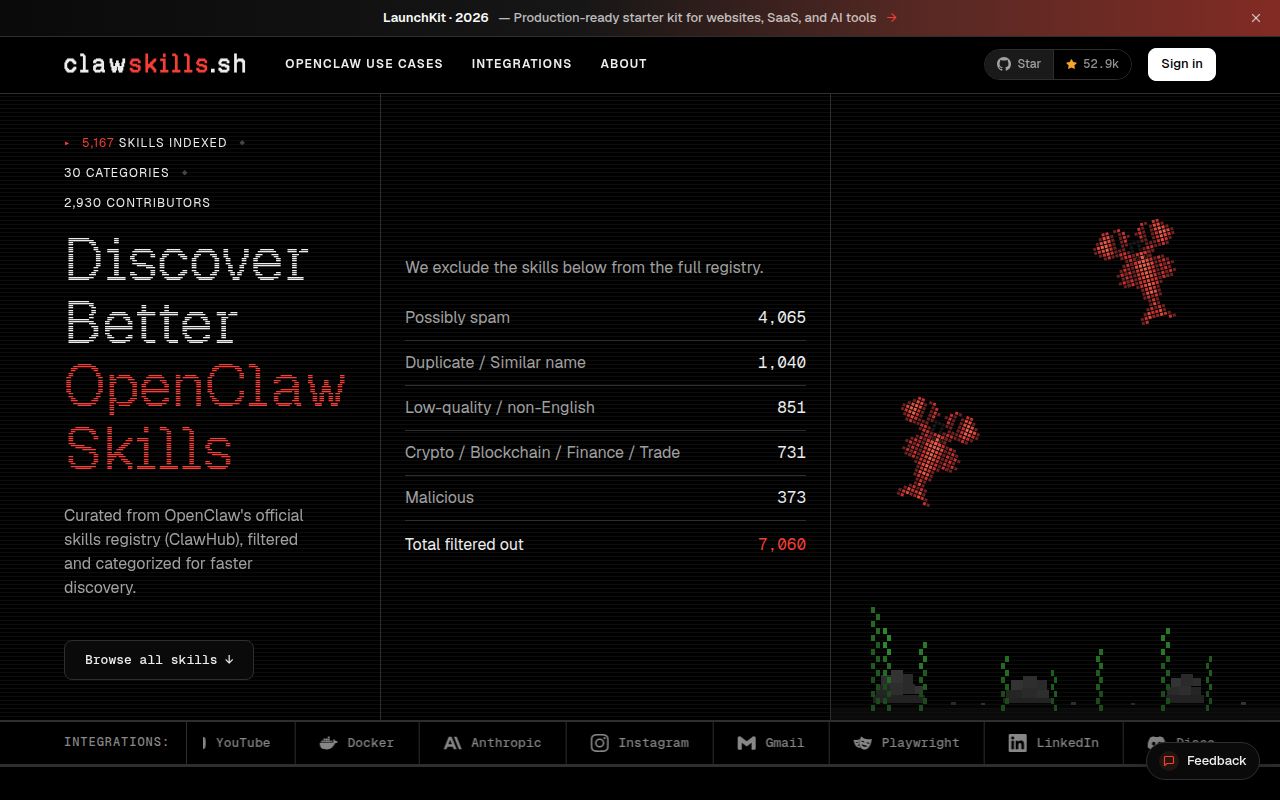
Task: Click the Duplicate / Similar name row
Action: [x=605, y=363]
